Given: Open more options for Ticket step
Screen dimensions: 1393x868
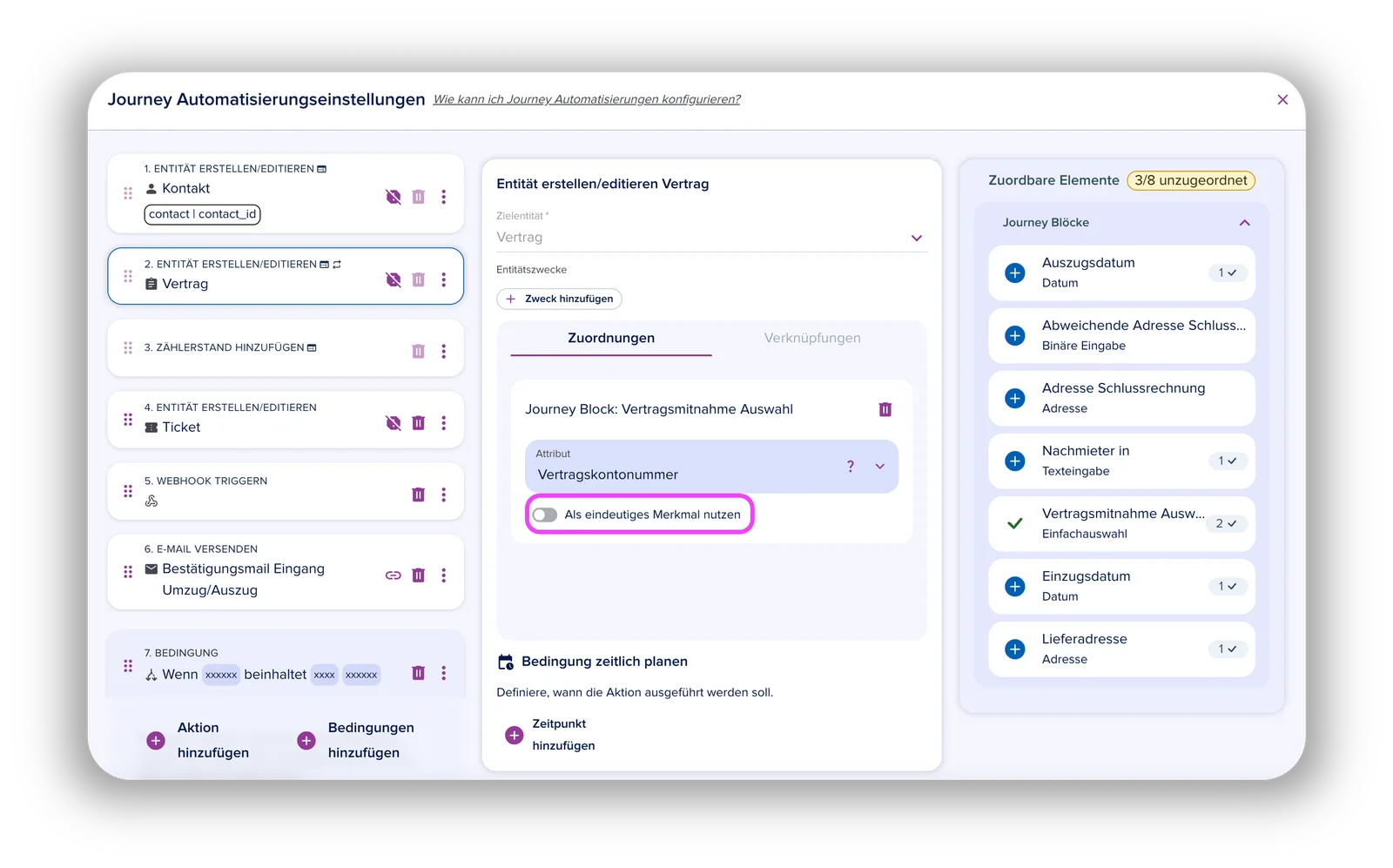Looking at the screenshot, I should (x=443, y=423).
